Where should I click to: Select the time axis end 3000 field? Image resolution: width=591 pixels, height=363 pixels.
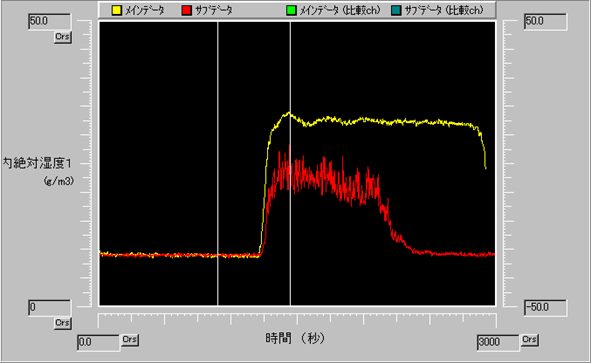pyautogui.click(x=498, y=342)
